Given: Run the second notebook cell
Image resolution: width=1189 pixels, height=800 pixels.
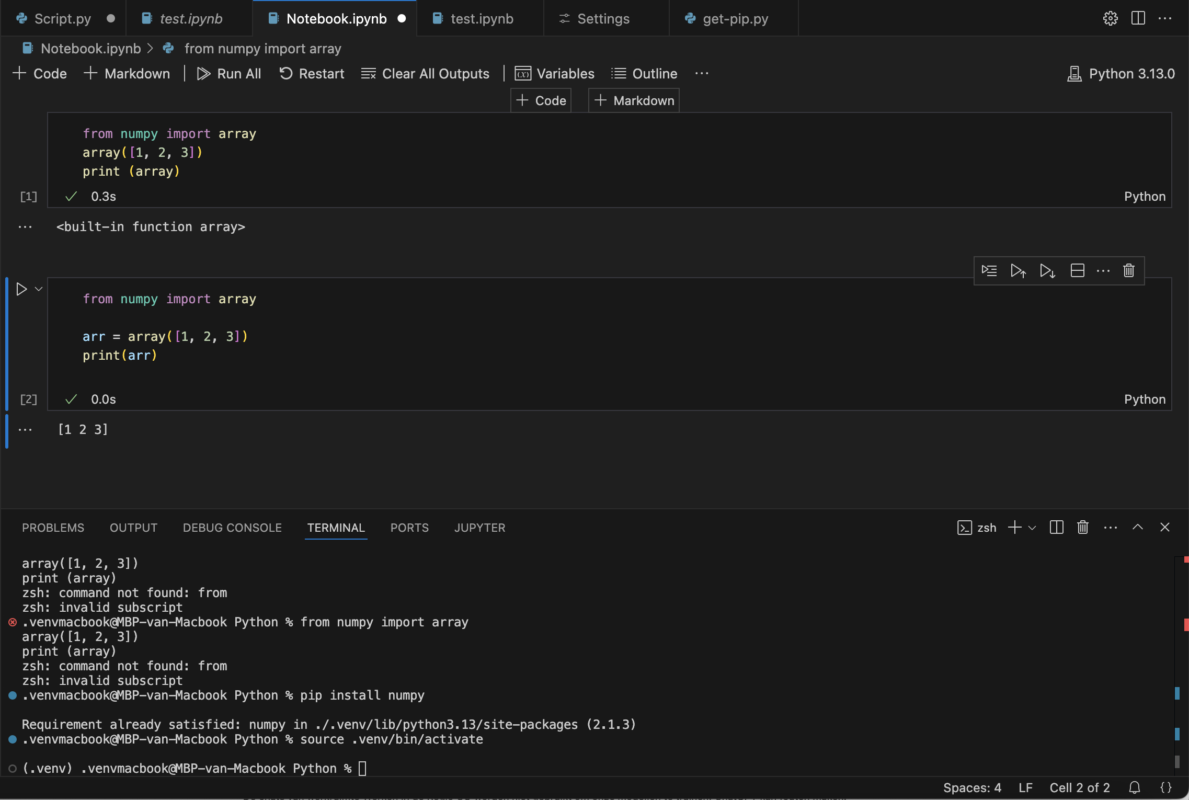Looking at the screenshot, I should click(21, 289).
